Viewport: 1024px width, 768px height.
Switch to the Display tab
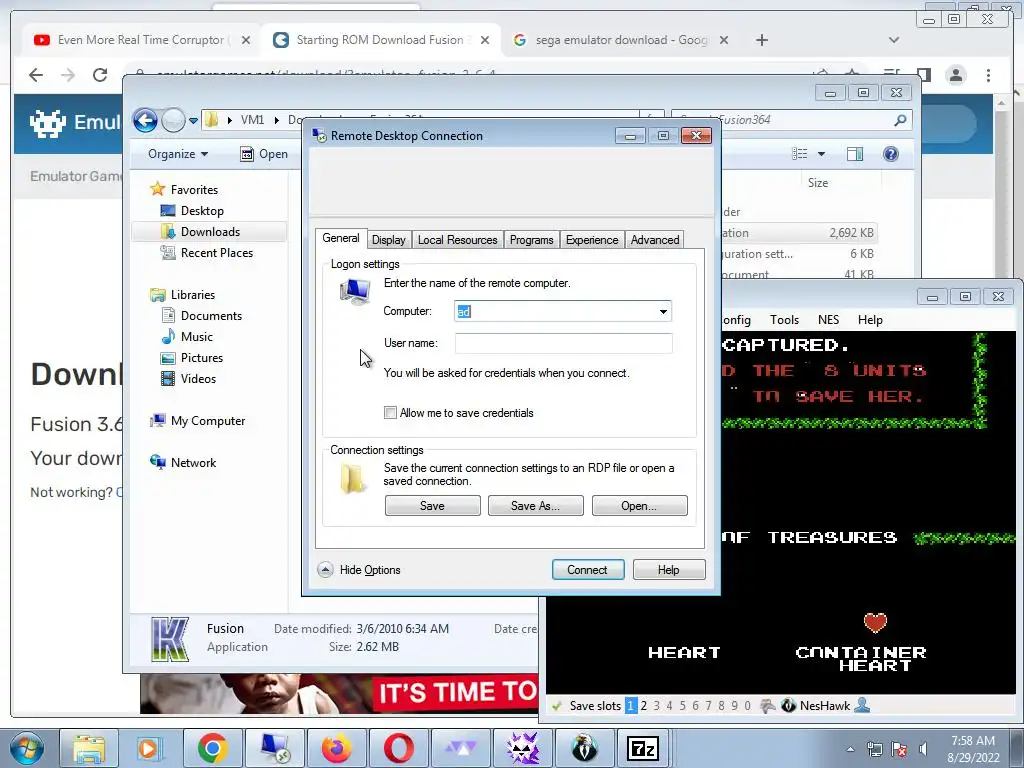pos(389,240)
